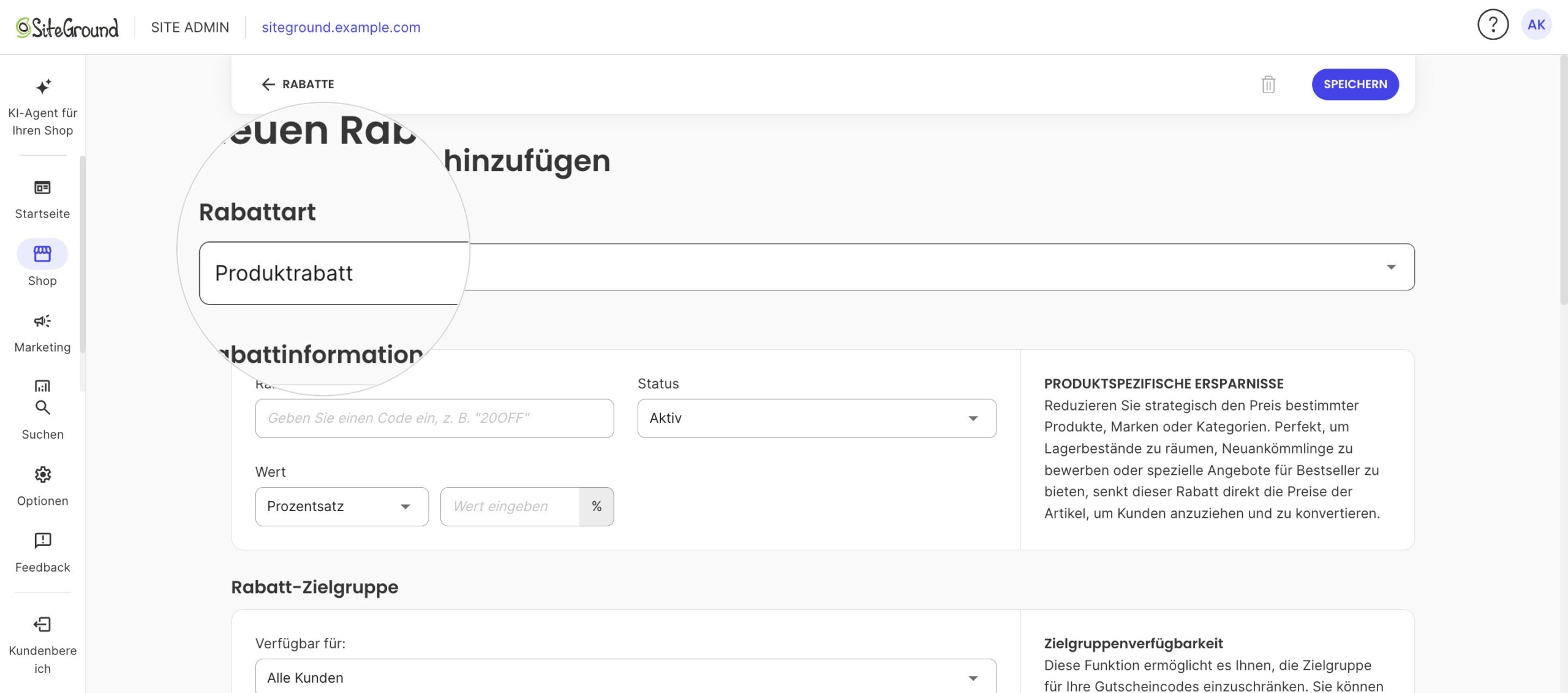Click the Wert label
The height and width of the screenshot is (693, 1568).
click(270, 472)
